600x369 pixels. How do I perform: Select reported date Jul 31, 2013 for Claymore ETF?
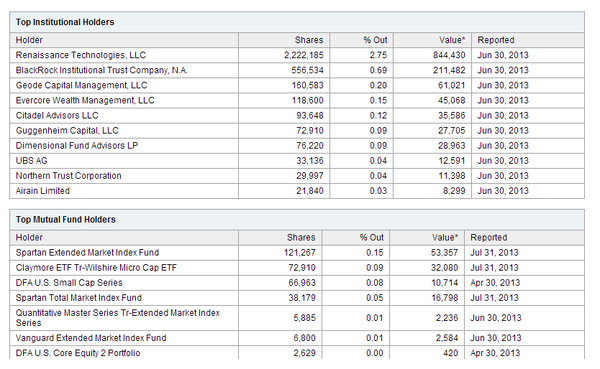click(x=494, y=268)
